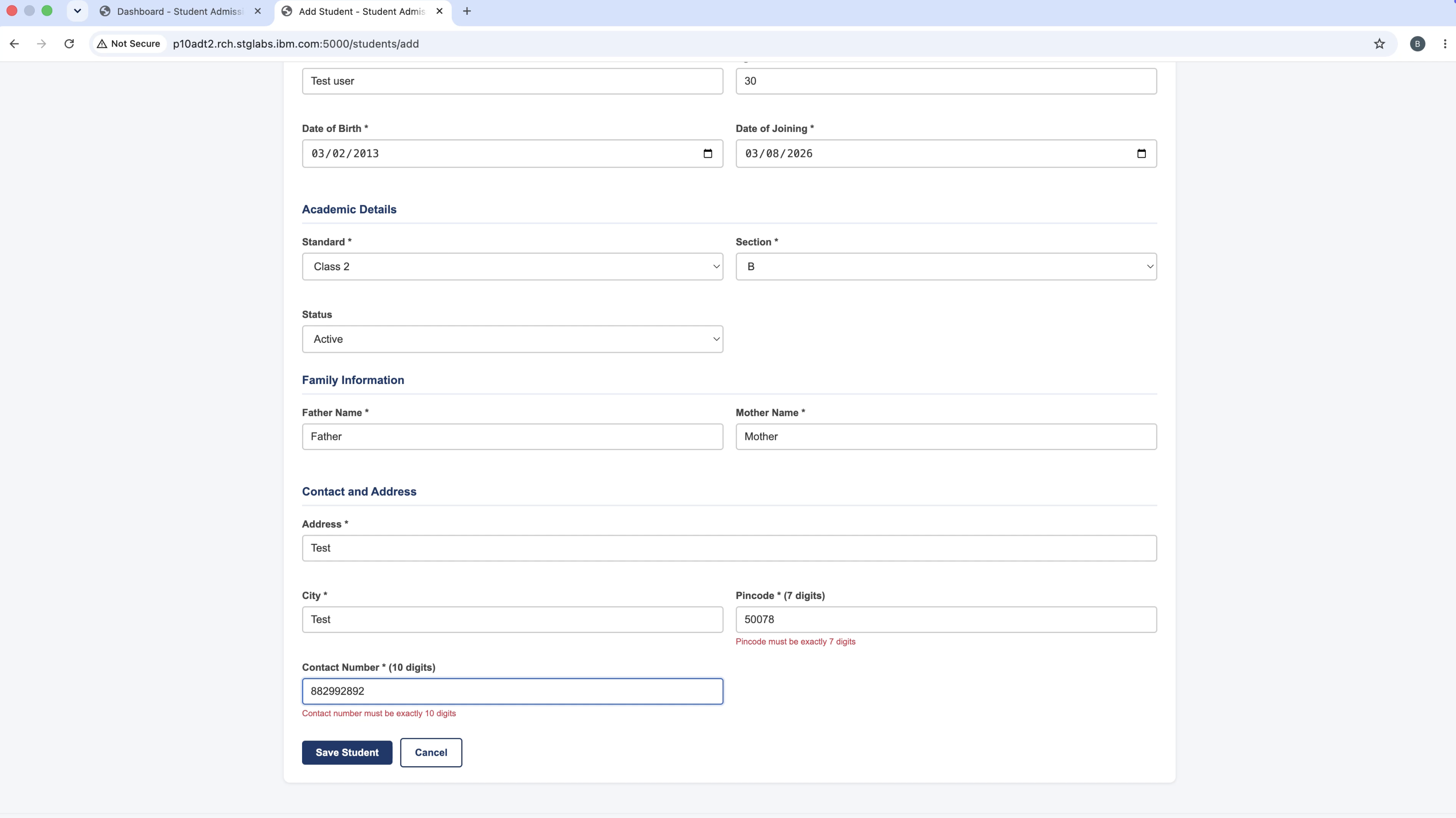Click the Not Secure site info badge
1456x818 pixels.
129,44
